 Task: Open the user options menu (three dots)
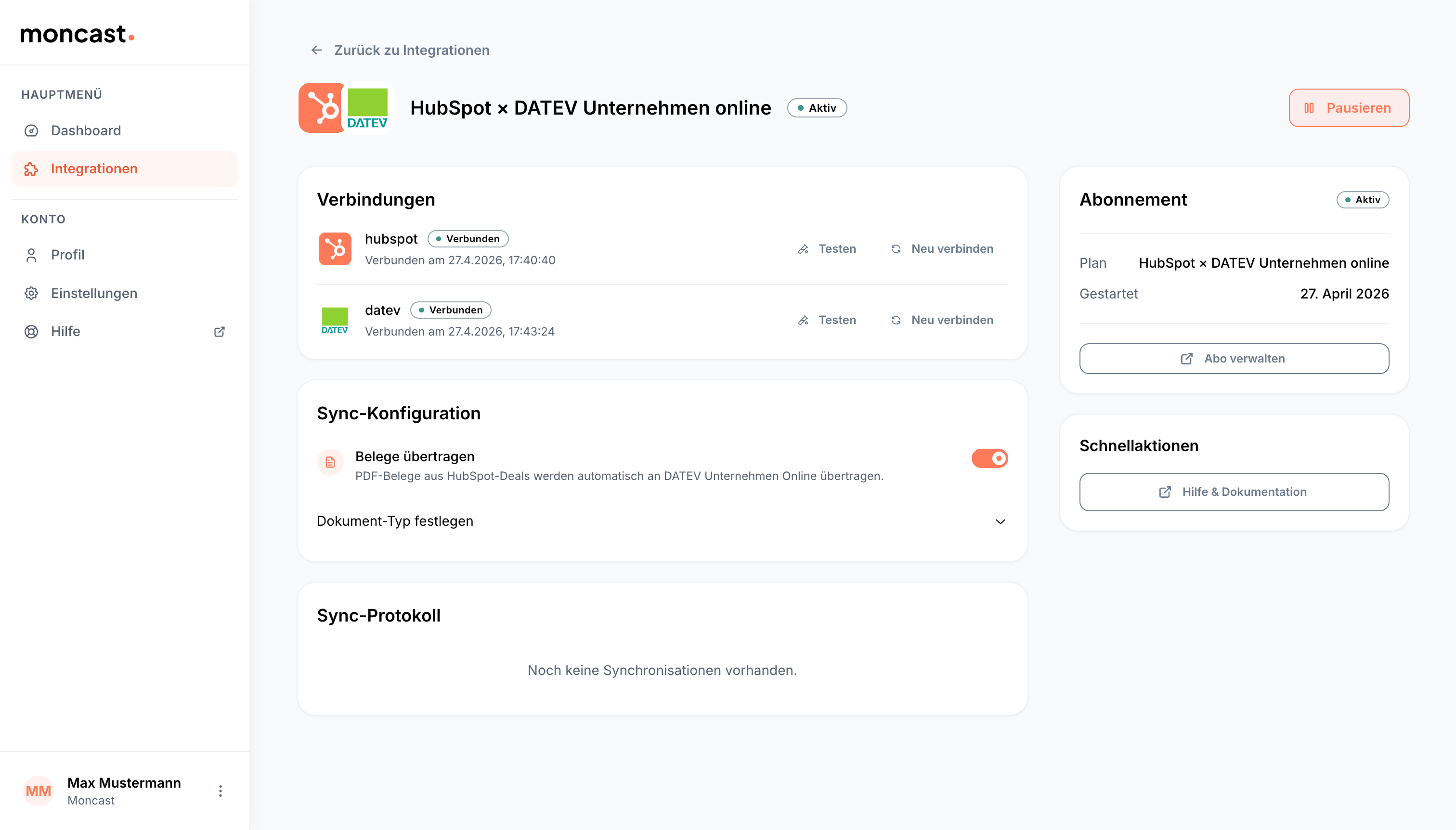[x=221, y=791]
